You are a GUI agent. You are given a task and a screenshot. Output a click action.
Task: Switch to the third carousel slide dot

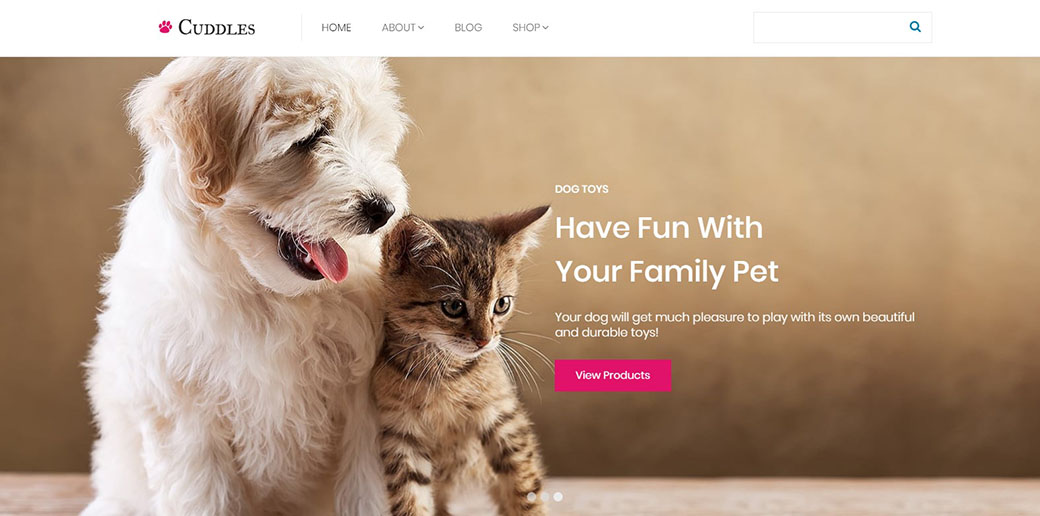point(558,497)
